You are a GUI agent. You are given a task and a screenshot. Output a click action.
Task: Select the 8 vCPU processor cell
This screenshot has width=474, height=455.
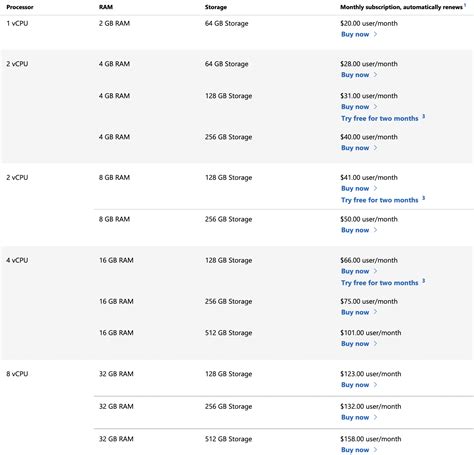click(x=17, y=374)
